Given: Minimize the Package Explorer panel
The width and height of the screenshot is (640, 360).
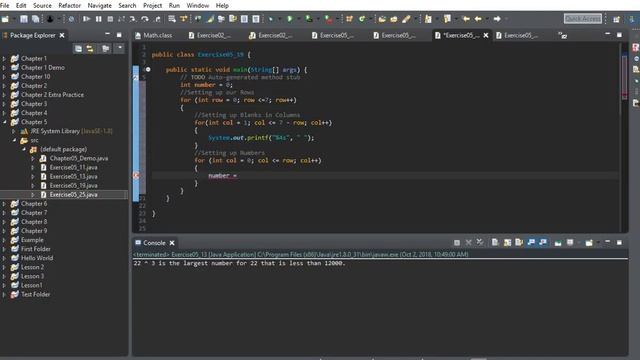Looking at the screenshot, I should click(x=107, y=35).
